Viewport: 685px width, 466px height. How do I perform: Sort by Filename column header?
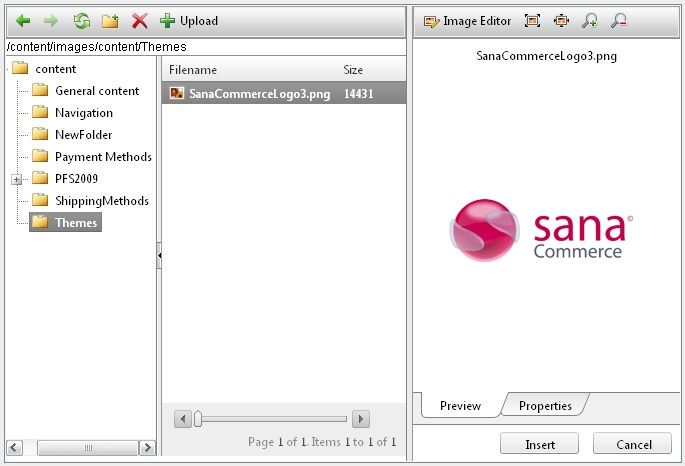[x=193, y=70]
